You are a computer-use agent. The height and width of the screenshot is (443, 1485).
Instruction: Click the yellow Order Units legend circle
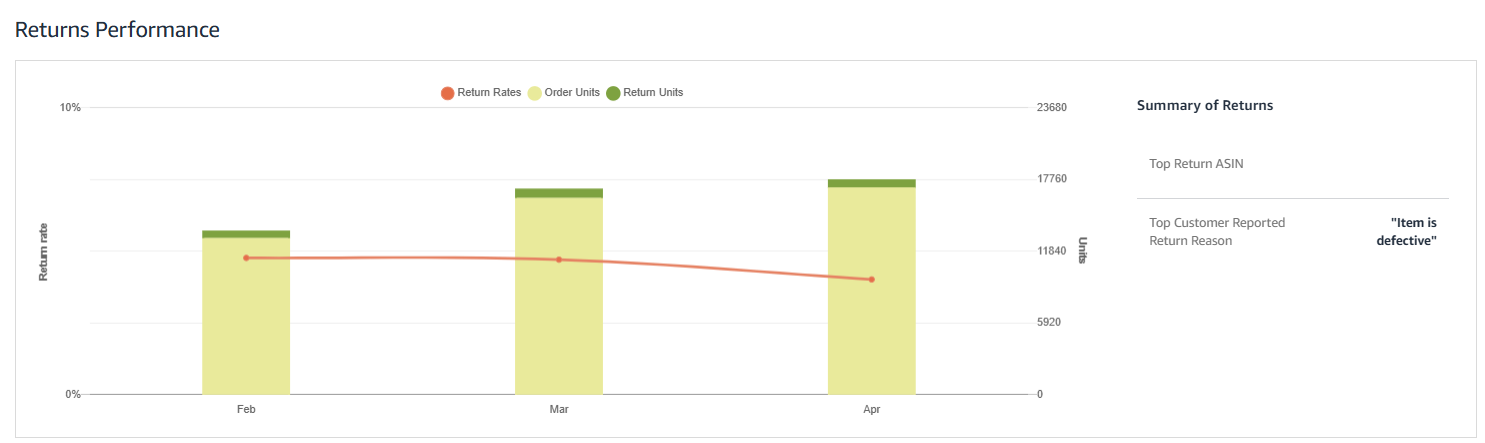pyautogui.click(x=535, y=93)
